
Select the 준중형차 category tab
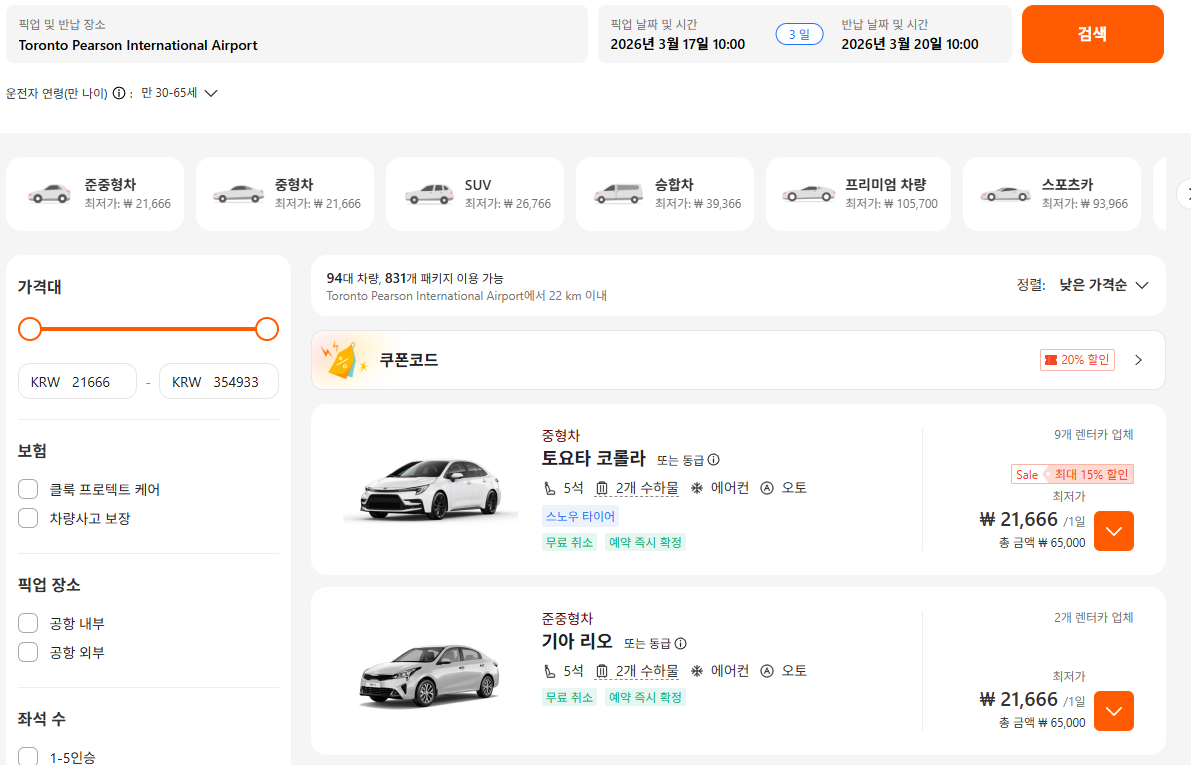pos(95,194)
